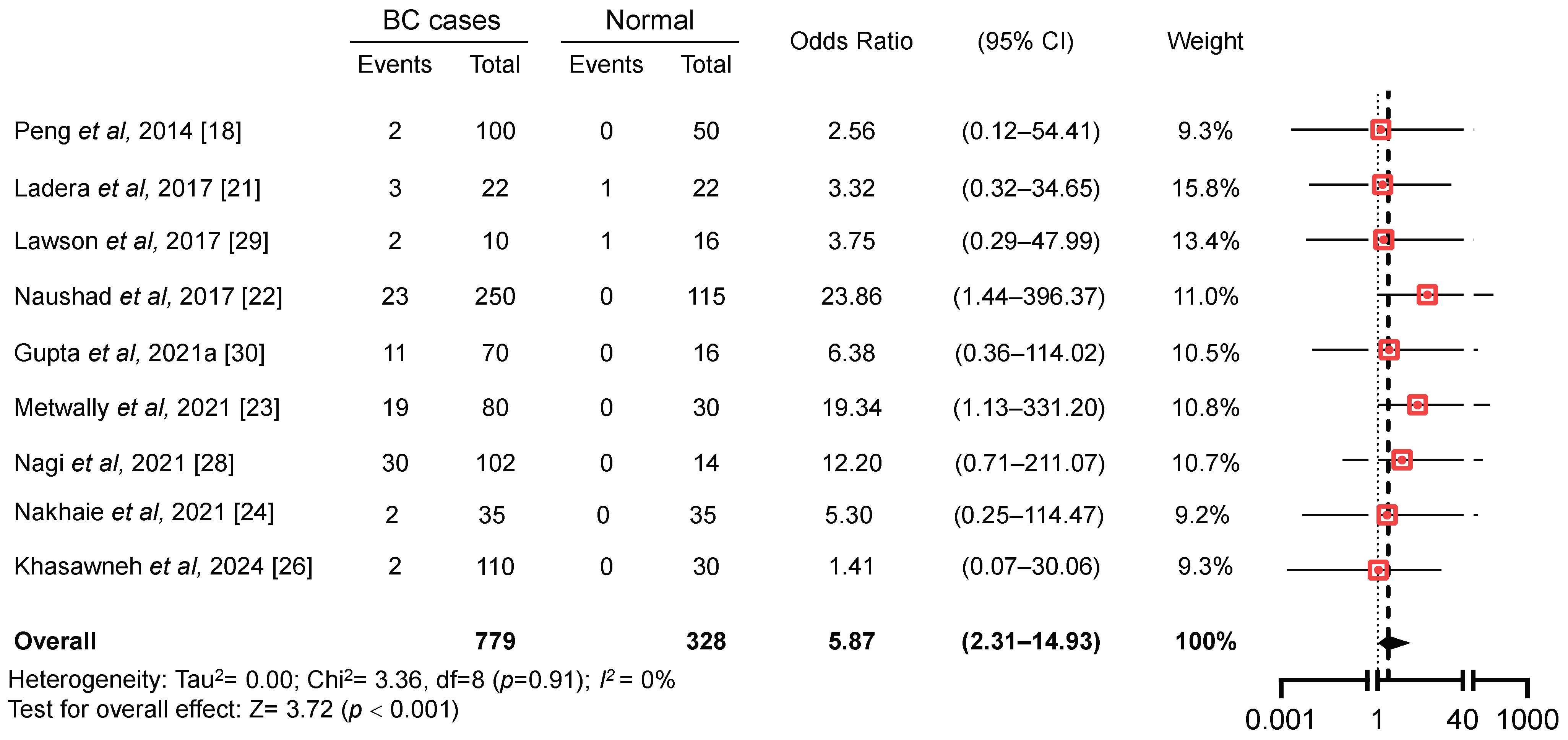
Task: Click the Gupta 2021a red square marker
Action: (x=1388, y=350)
